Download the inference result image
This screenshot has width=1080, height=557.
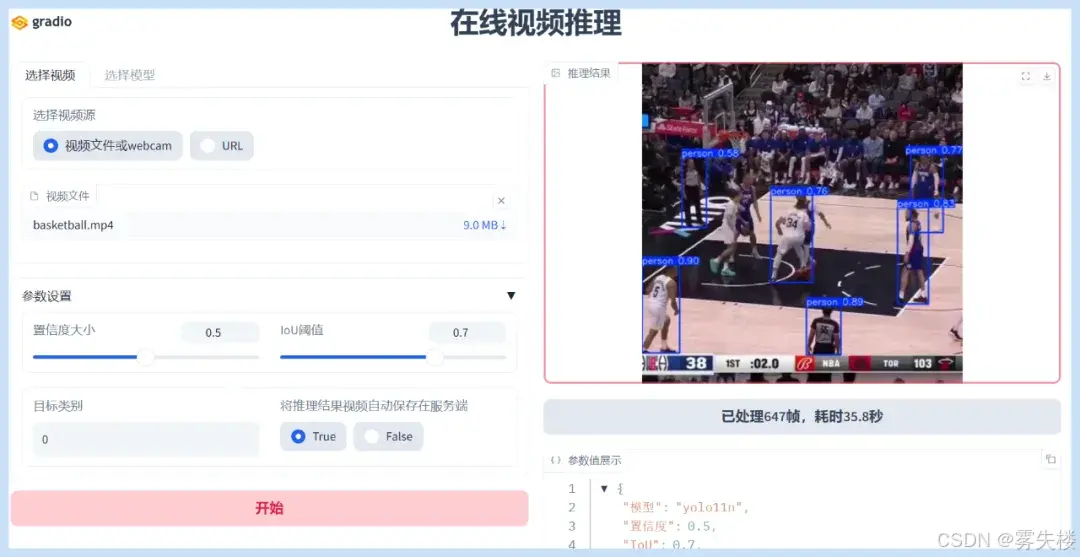[x=1047, y=76]
